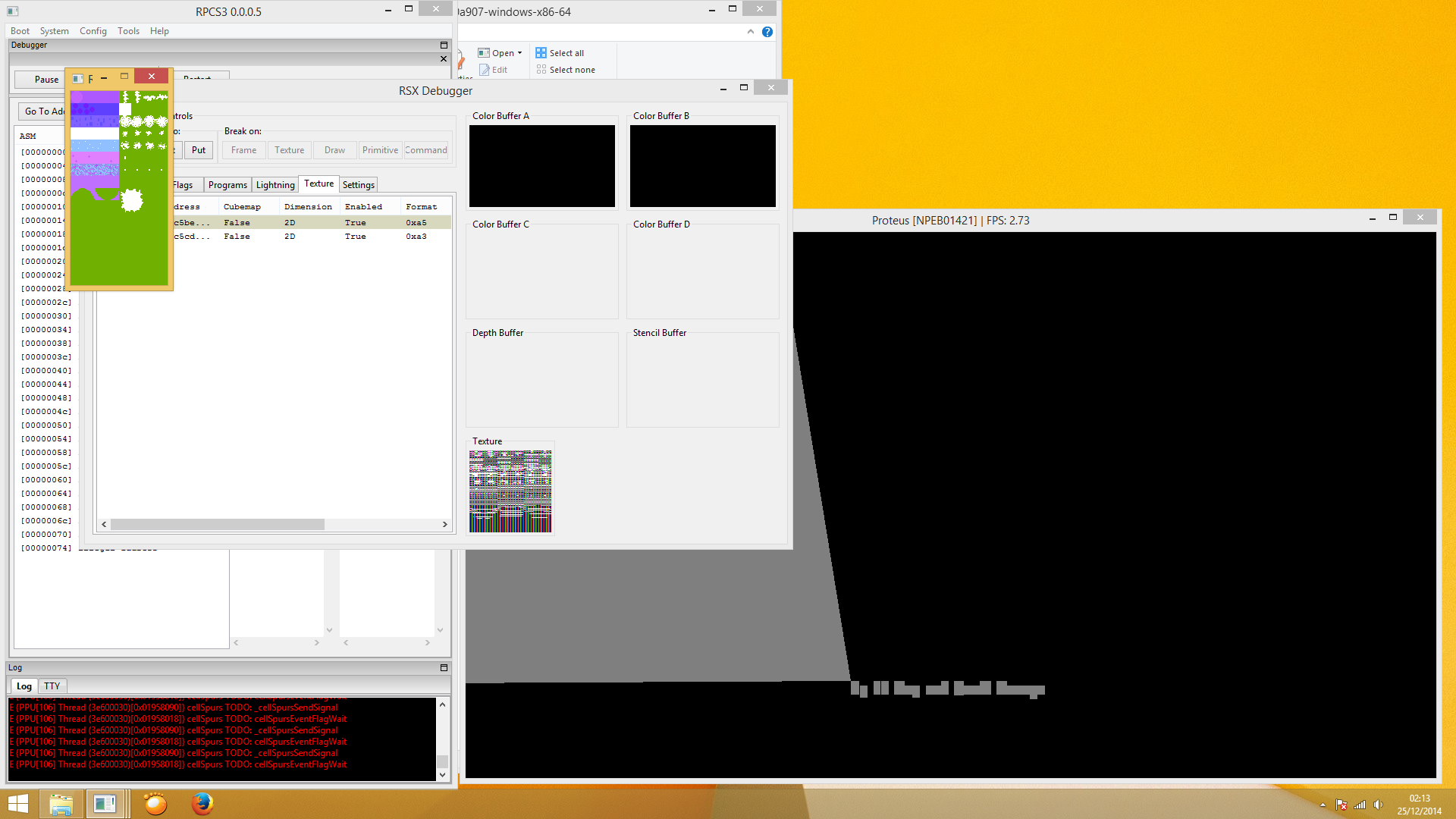Click the last cellSpursEventFlagWait log line
This screenshot has width=1456, height=819.
point(178,764)
